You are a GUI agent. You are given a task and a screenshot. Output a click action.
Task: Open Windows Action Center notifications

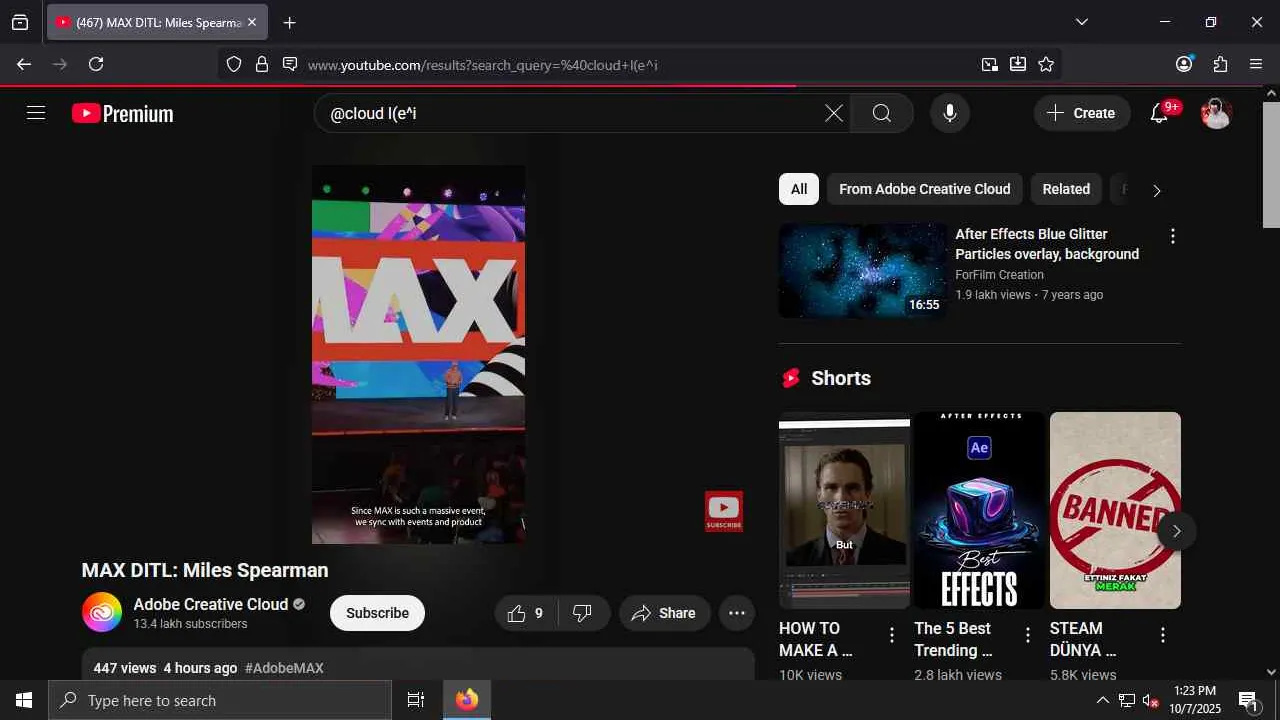pyautogui.click(x=1248, y=700)
